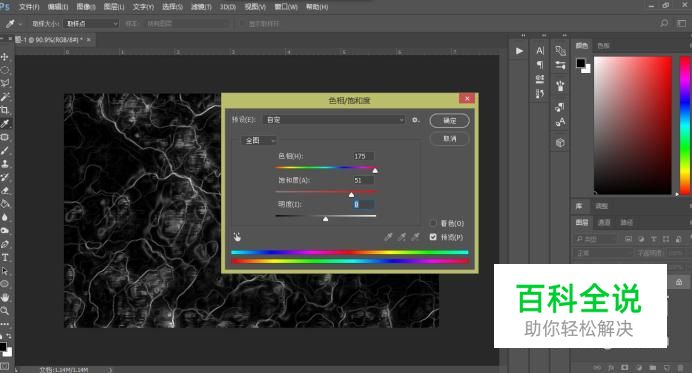Enable the Colorize checkbox

tap(433, 223)
